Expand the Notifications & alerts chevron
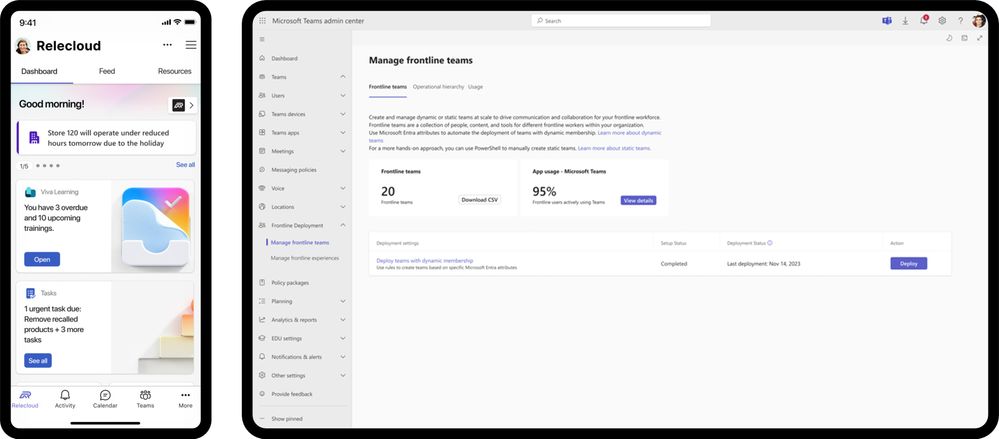The width and height of the screenshot is (999, 439). [x=343, y=357]
